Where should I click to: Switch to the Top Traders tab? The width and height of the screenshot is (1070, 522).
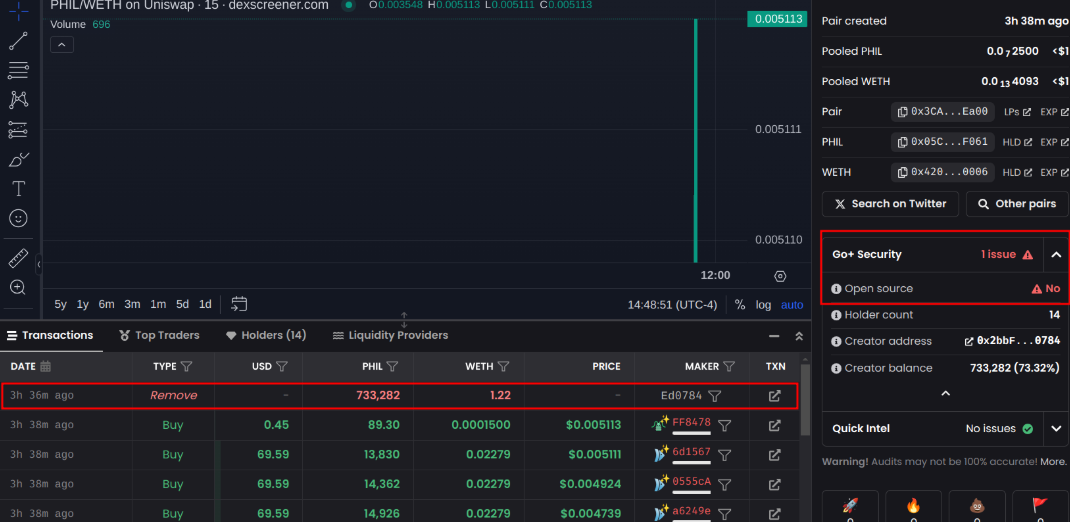click(x=159, y=336)
